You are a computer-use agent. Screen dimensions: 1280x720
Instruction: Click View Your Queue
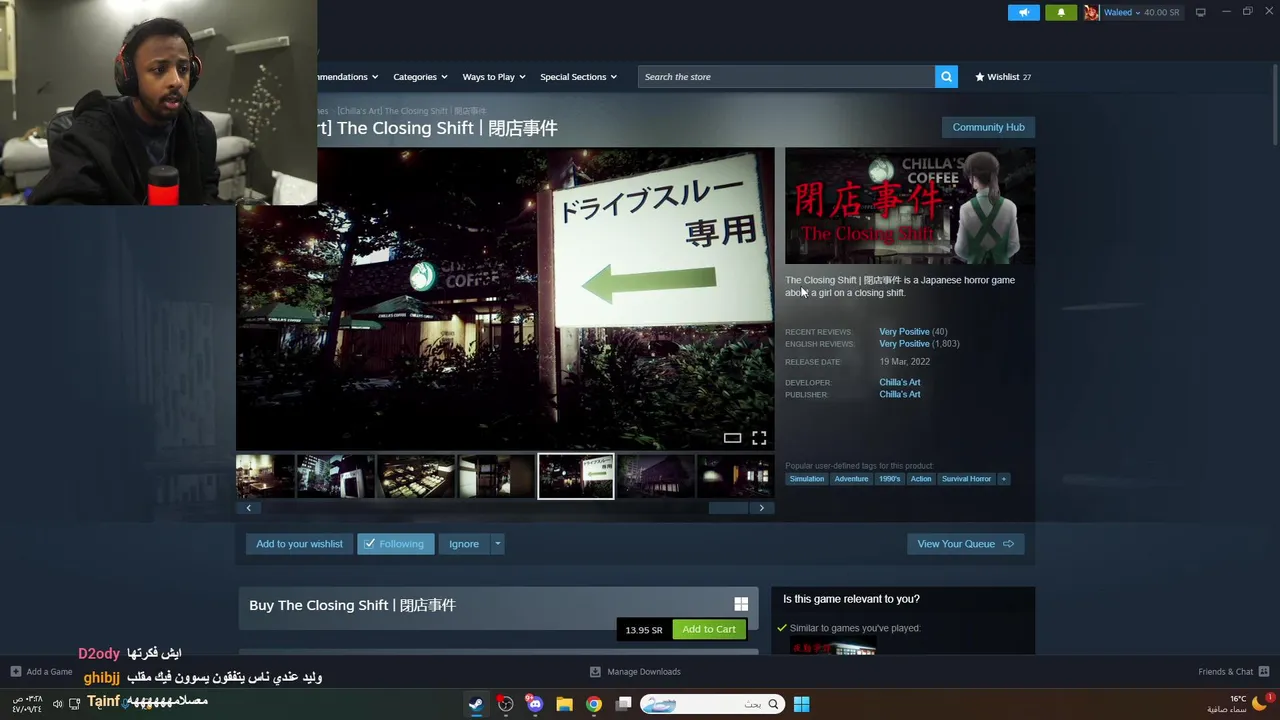pyautogui.click(x=965, y=544)
